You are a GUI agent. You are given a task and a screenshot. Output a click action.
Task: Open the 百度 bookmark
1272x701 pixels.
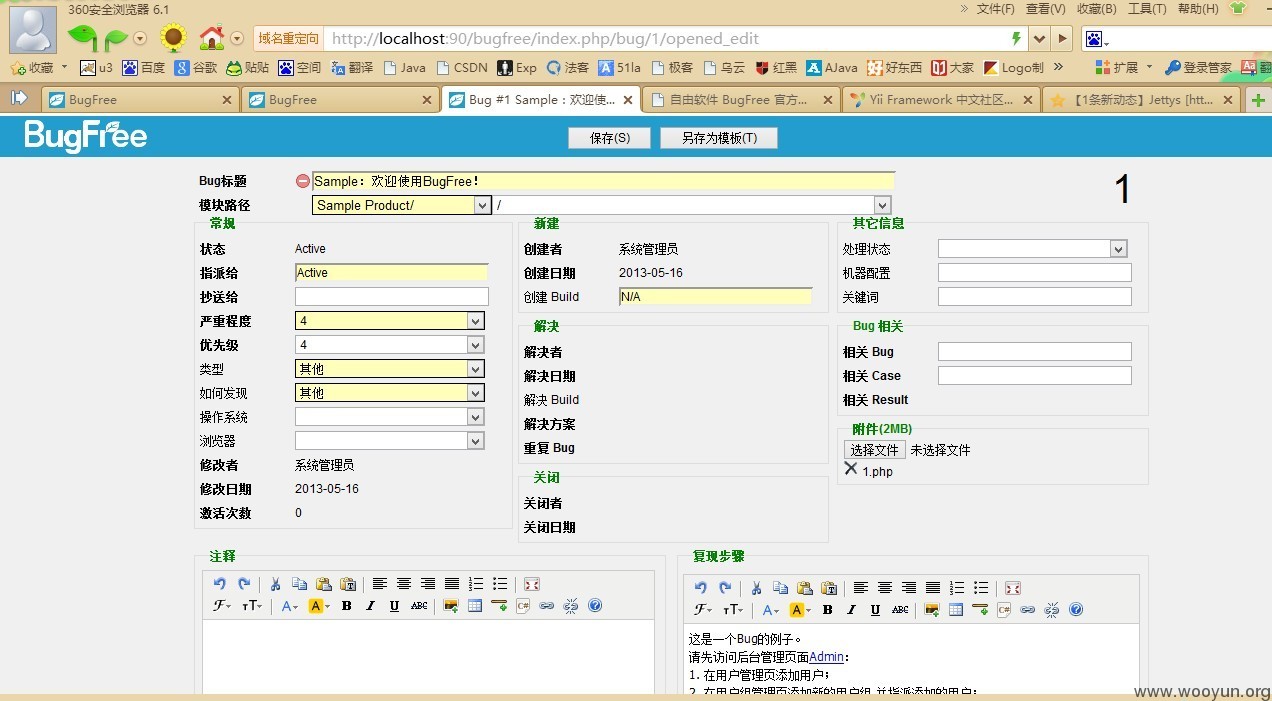(144, 68)
